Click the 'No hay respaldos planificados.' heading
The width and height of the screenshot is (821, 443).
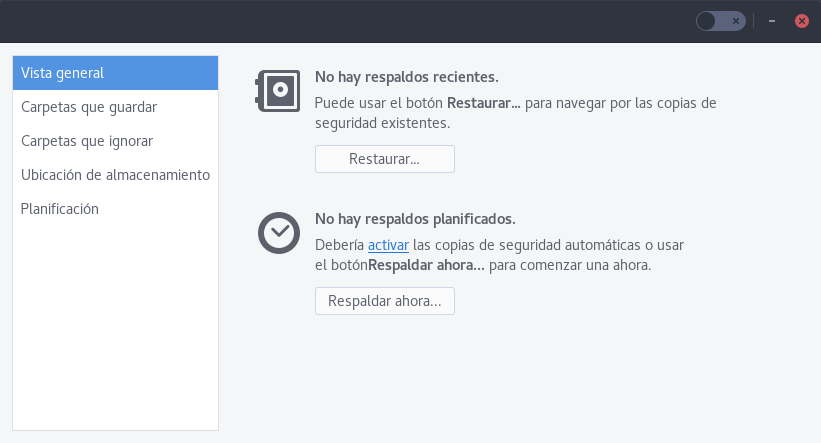(415, 219)
